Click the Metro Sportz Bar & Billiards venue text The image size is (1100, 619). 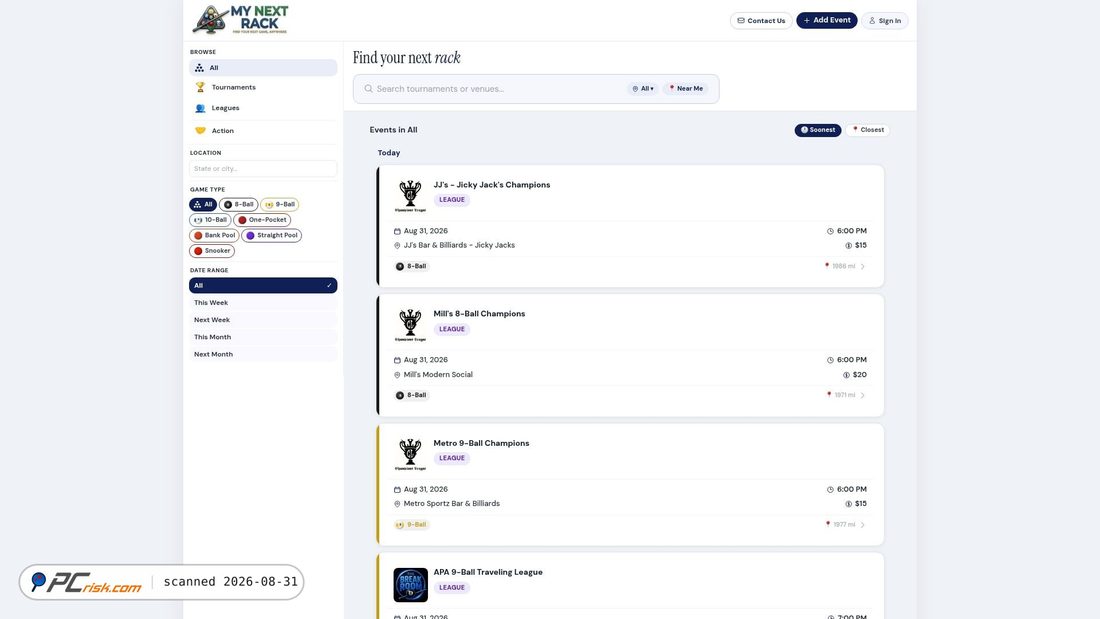click(x=452, y=504)
